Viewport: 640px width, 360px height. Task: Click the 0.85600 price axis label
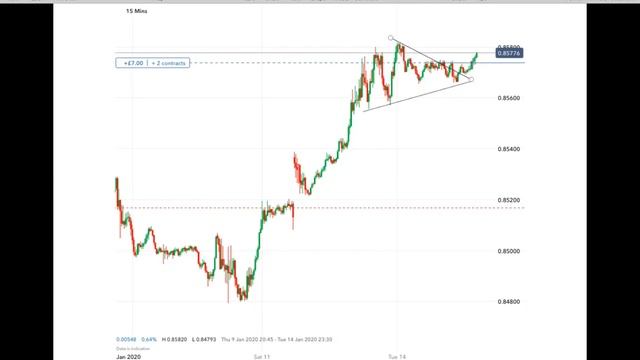509,98
